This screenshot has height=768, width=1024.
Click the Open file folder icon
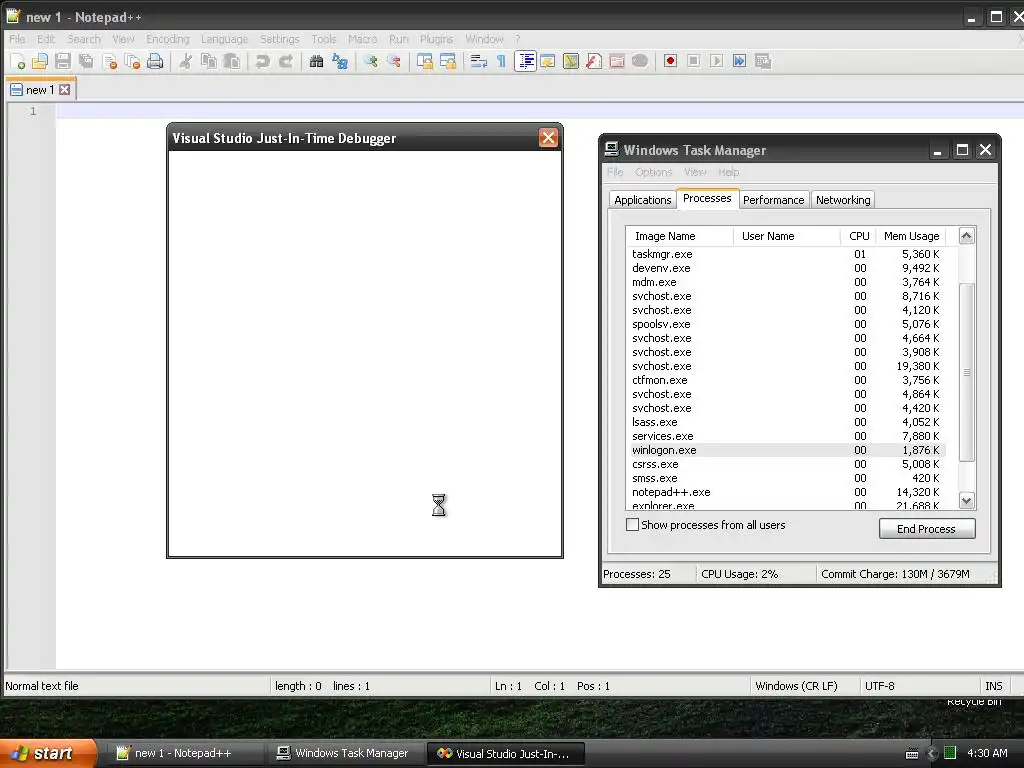(x=40, y=61)
